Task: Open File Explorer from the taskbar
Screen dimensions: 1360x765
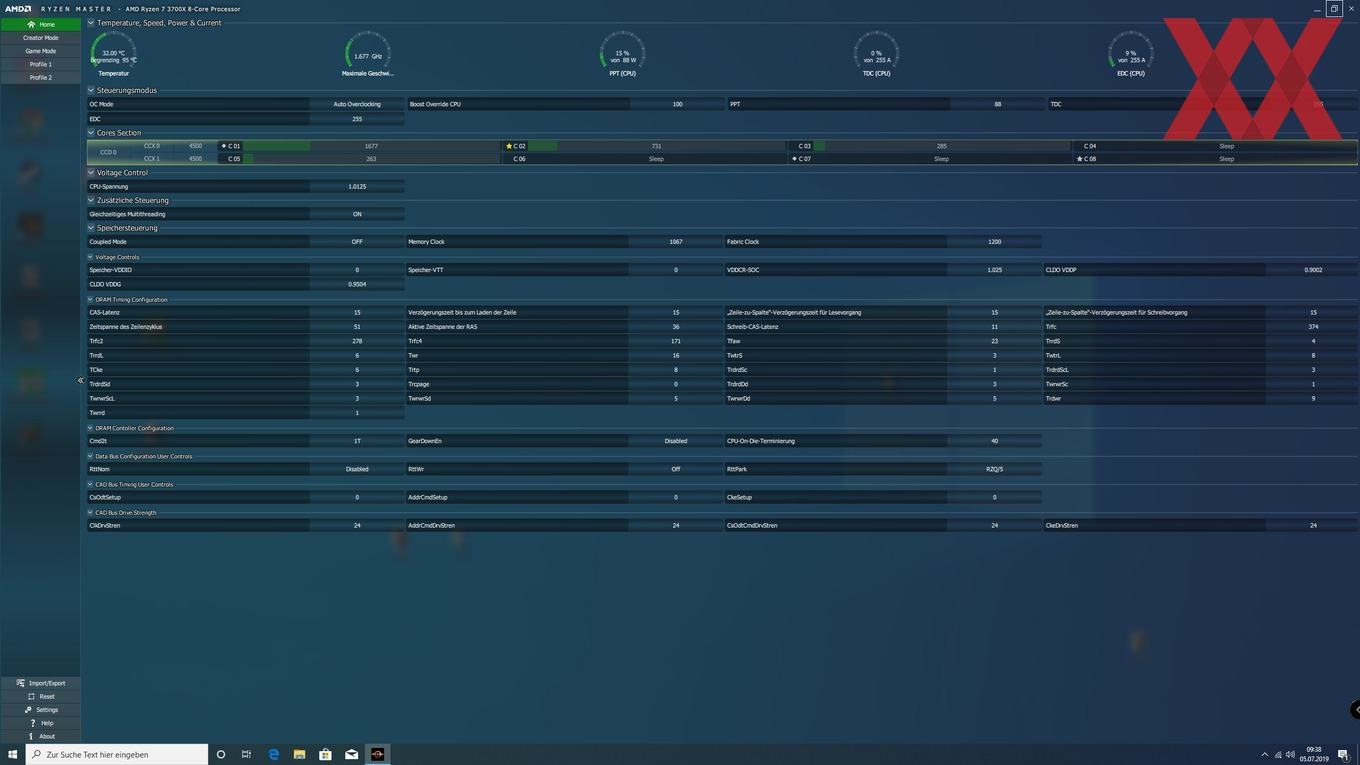Action: pos(299,754)
